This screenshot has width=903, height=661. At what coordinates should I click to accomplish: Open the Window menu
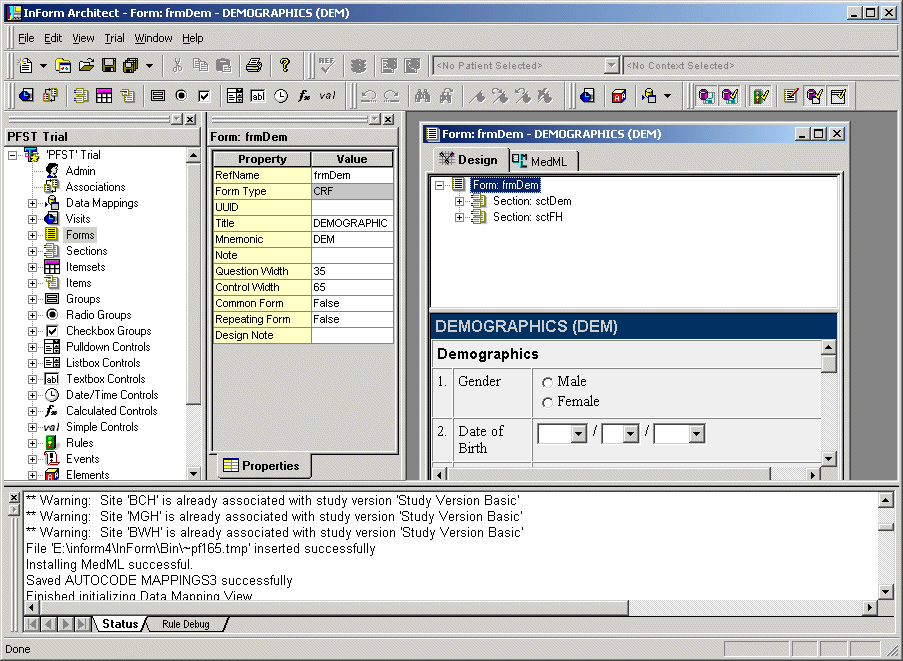coord(153,38)
